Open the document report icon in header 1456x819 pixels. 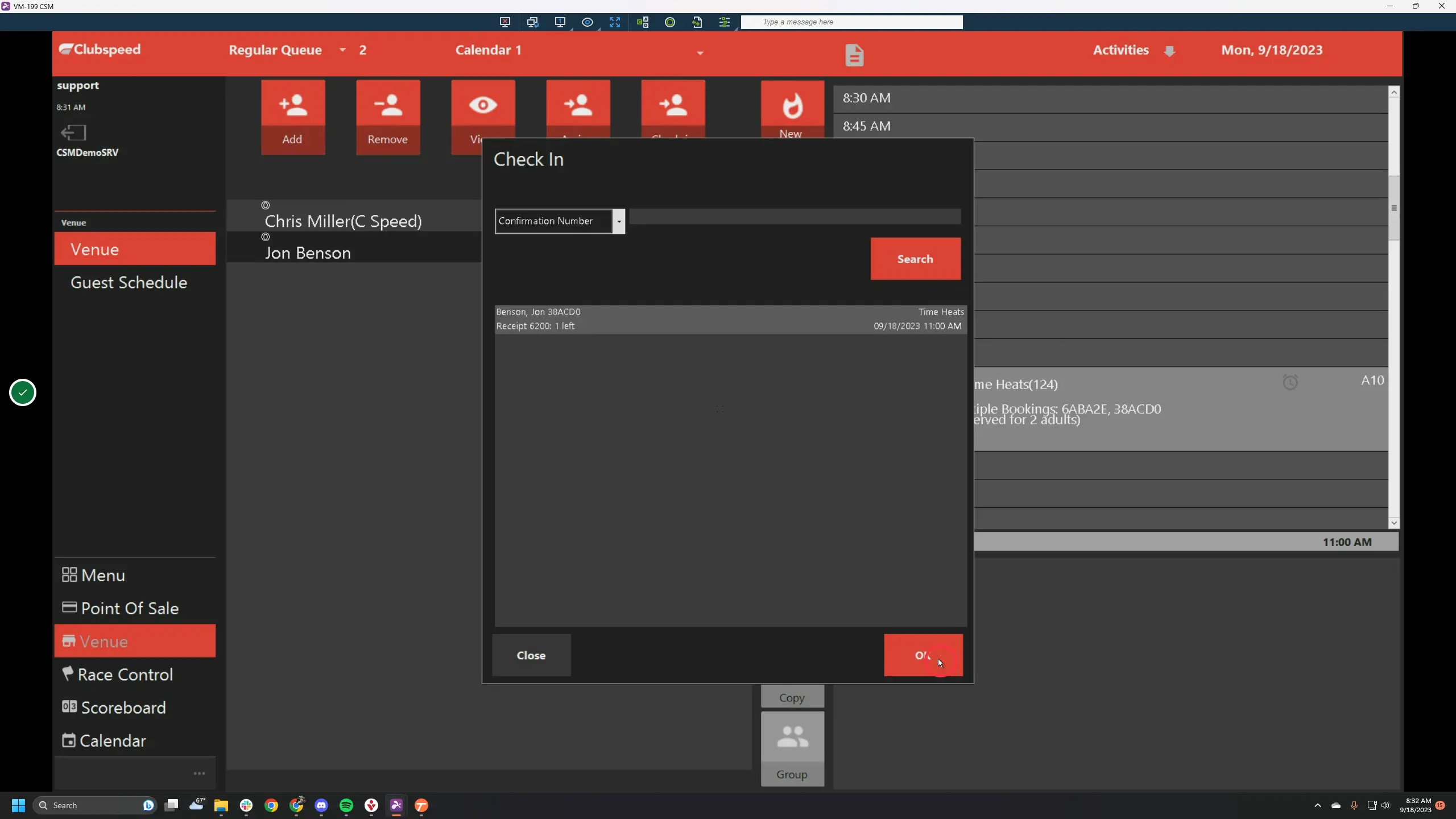pos(854,55)
